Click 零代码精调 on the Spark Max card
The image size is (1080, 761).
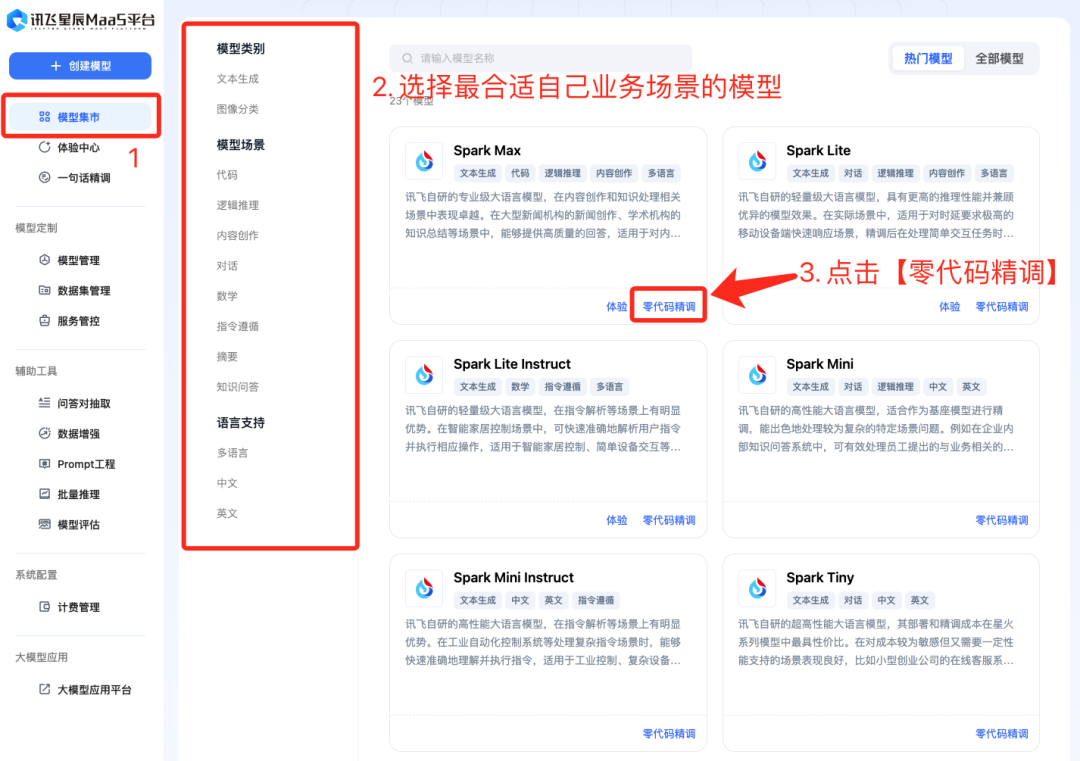[x=669, y=306]
